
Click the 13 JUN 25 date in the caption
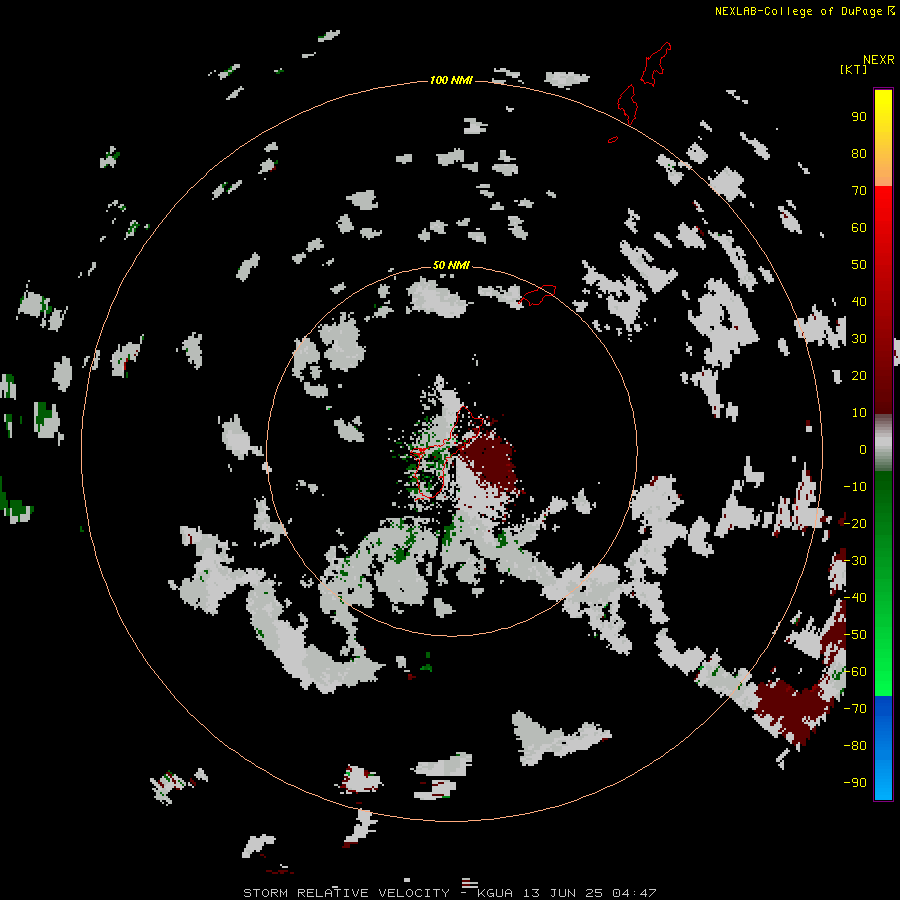tap(565, 893)
